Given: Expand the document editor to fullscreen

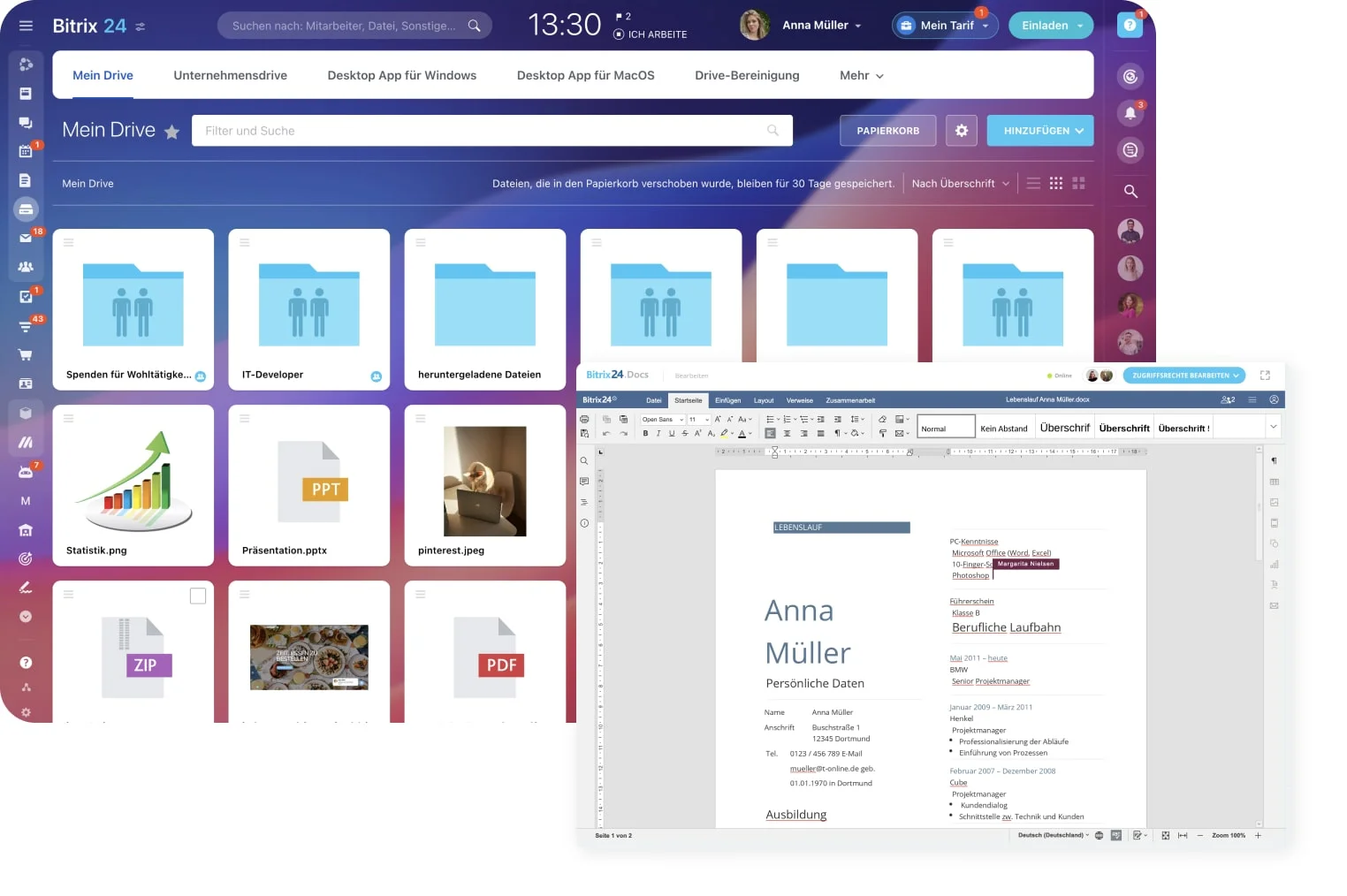Looking at the screenshot, I should point(1265,376).
